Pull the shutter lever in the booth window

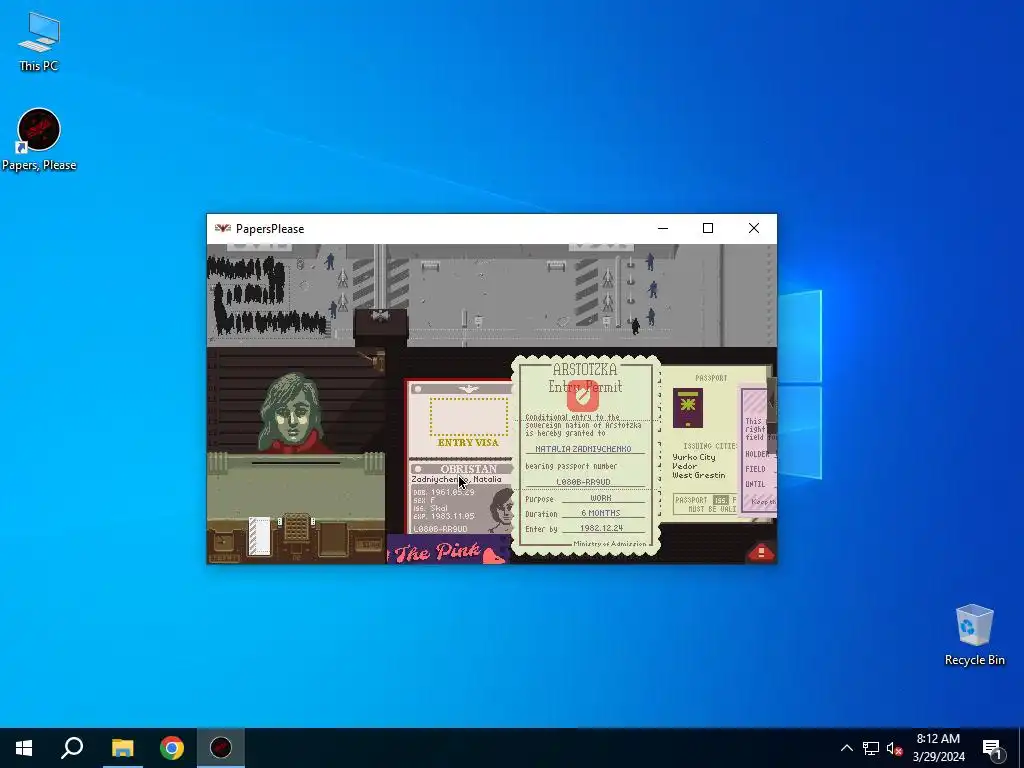coord(374,359)
